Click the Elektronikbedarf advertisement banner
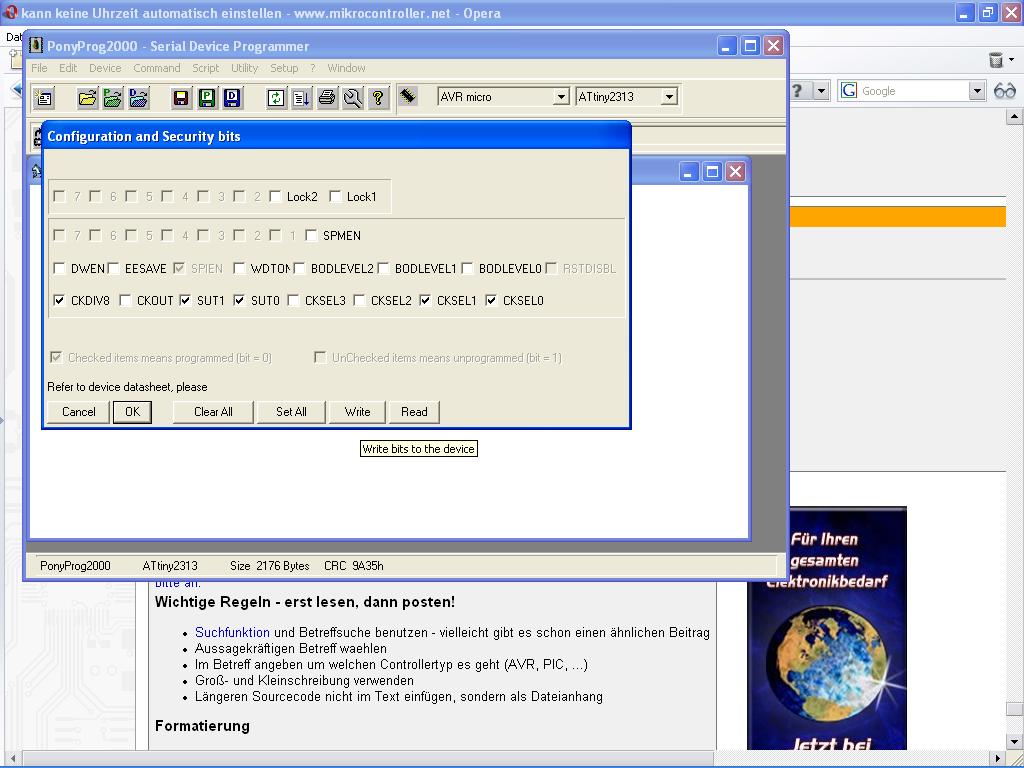 point(827,628)
